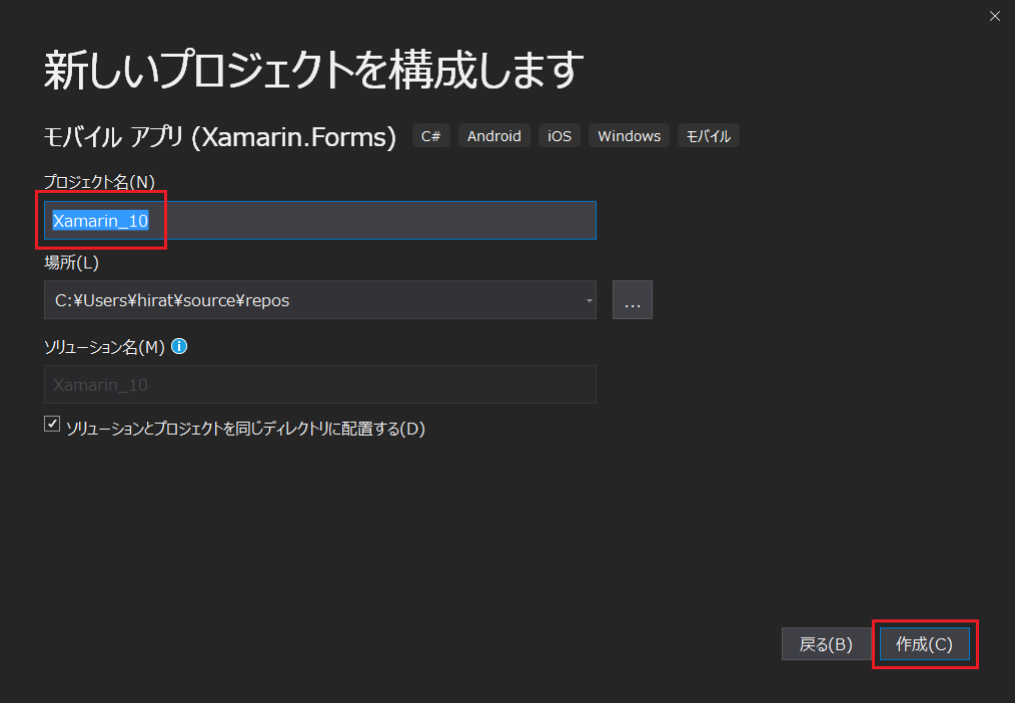Viewport: 1015px width, 703px height.
Task: Select the Windows platform tag
Action: click(x=628, y=135)
